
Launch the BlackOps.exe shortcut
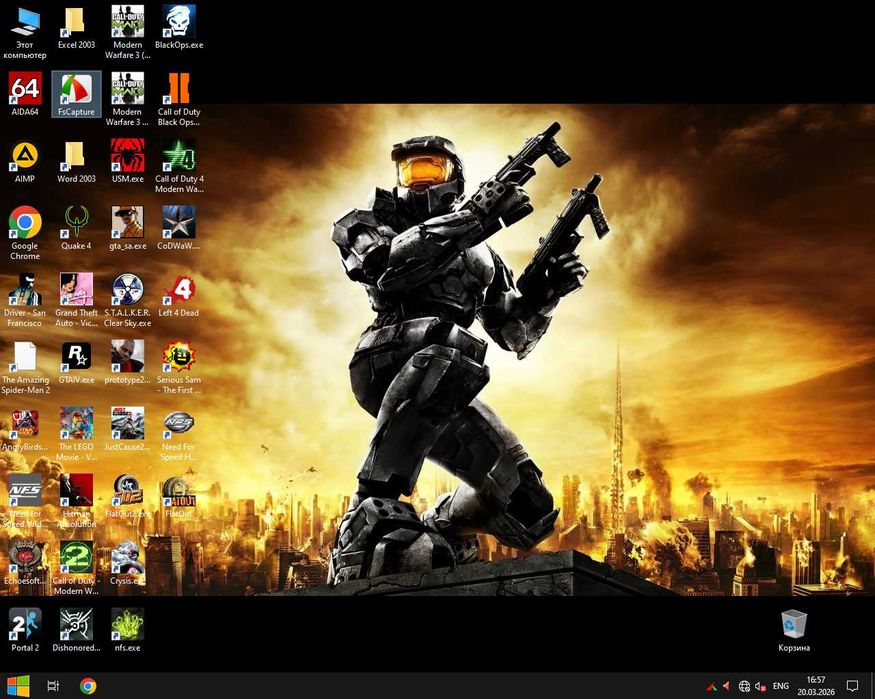(x=179, y=28)
